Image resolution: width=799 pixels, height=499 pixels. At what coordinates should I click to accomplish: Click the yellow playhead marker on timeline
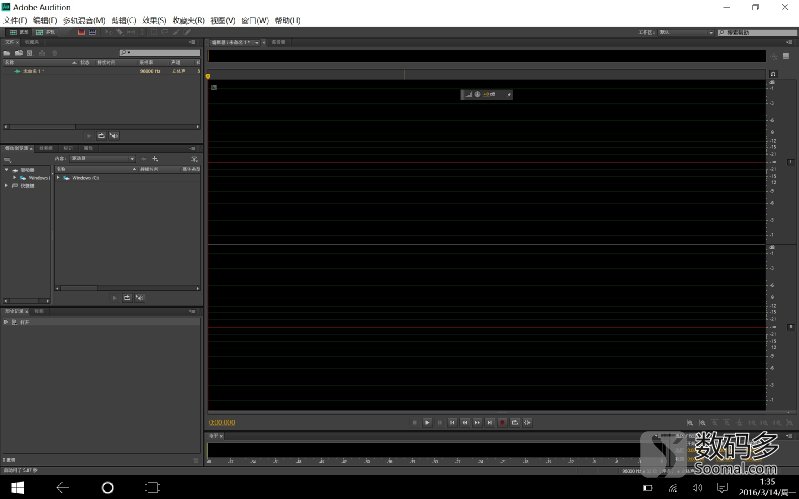[x=208, y=76]
